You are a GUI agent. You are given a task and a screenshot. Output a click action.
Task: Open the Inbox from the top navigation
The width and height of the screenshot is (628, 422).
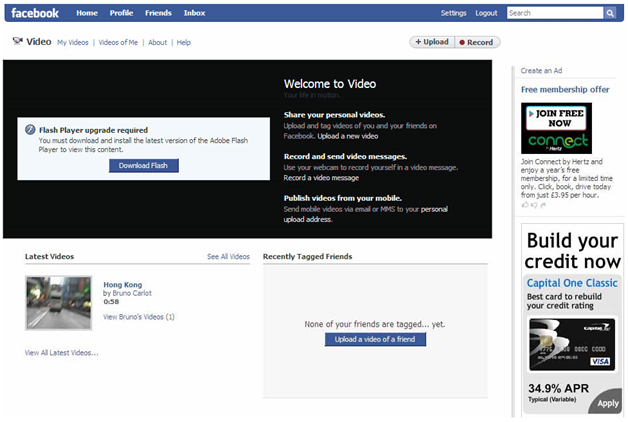(x=194, y=13)
